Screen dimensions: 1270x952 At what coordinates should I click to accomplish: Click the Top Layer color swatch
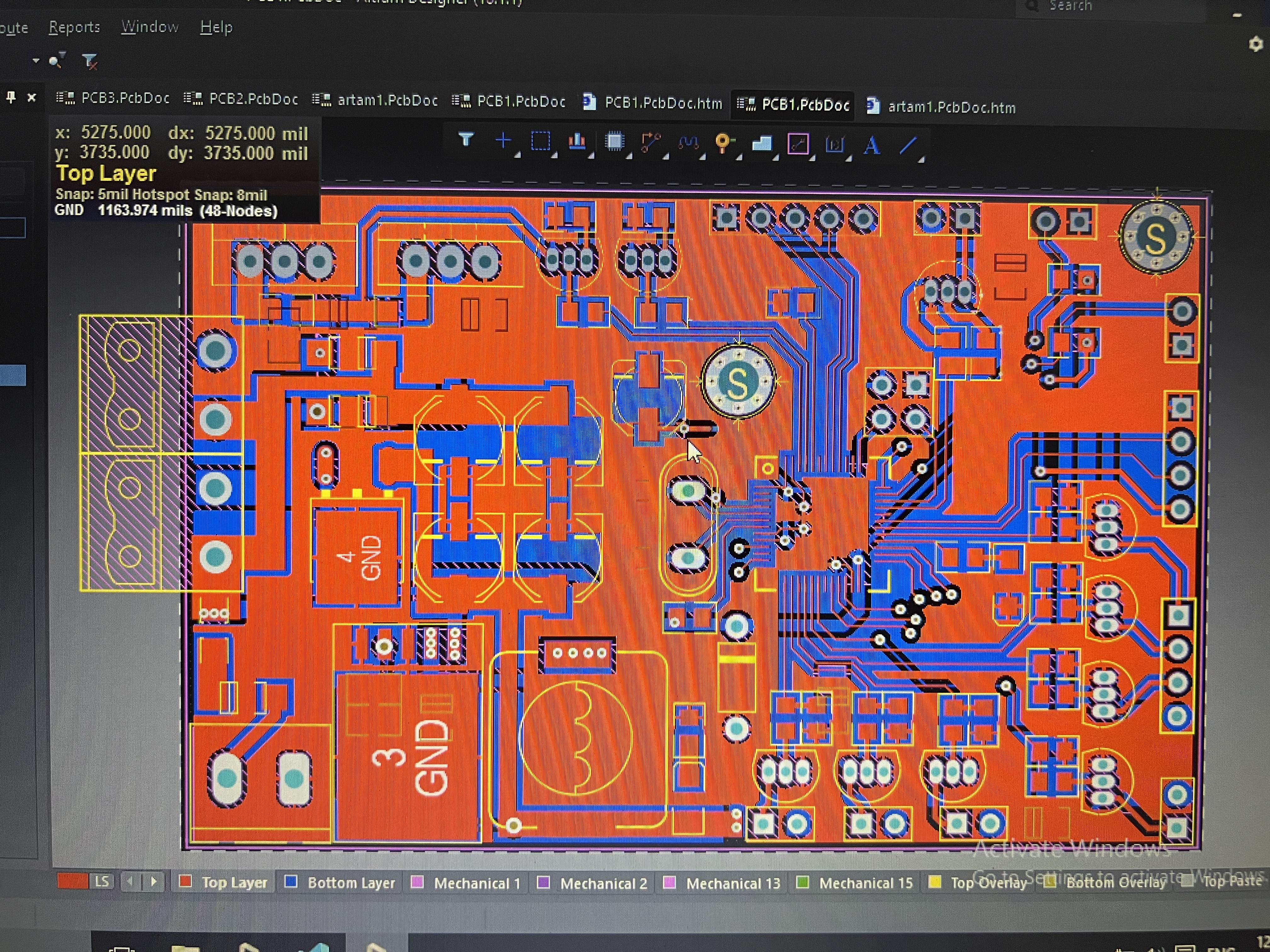(185, 881)
